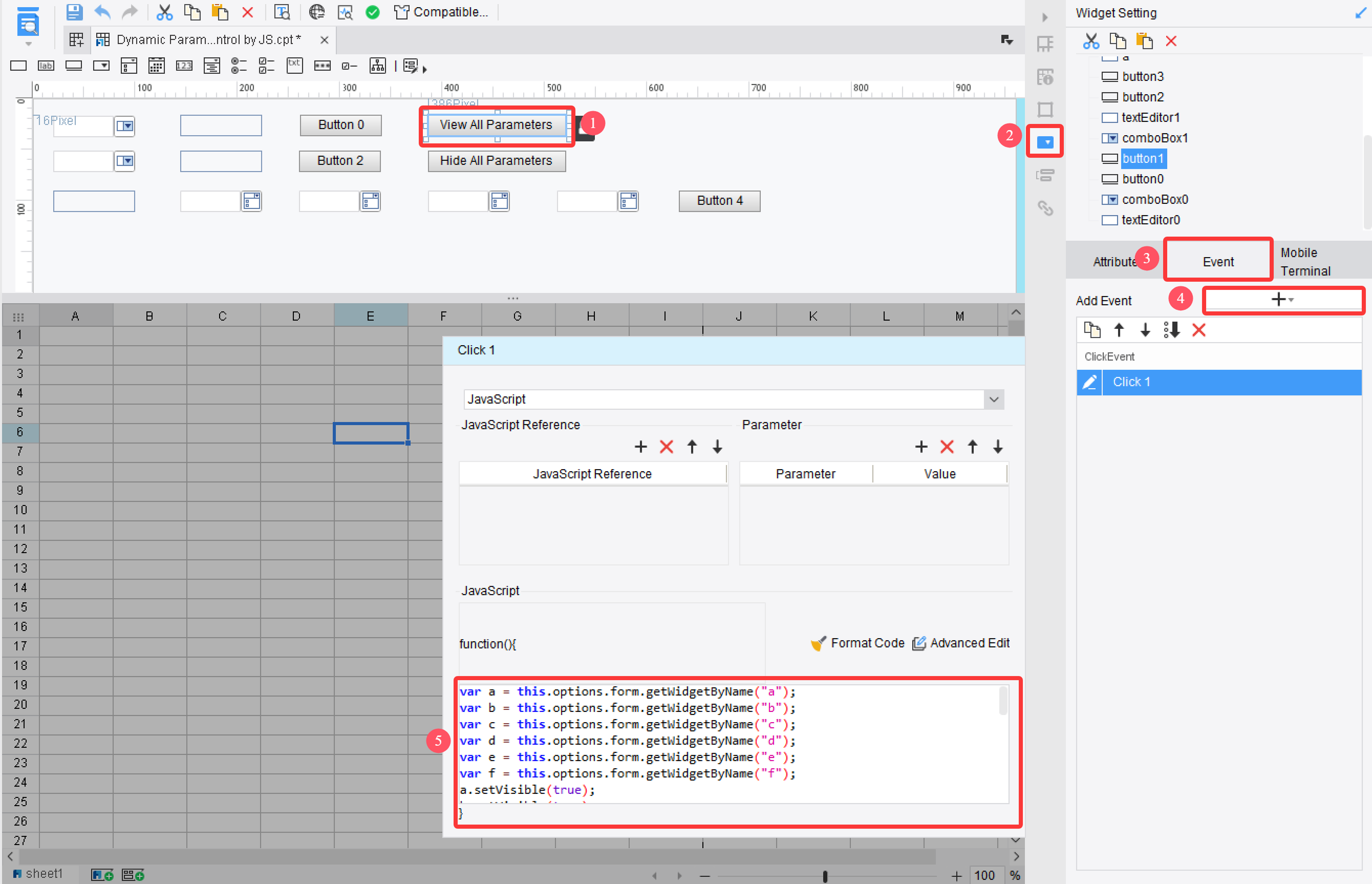
Task: Remove a Parameter with red X
Action: 947,447
